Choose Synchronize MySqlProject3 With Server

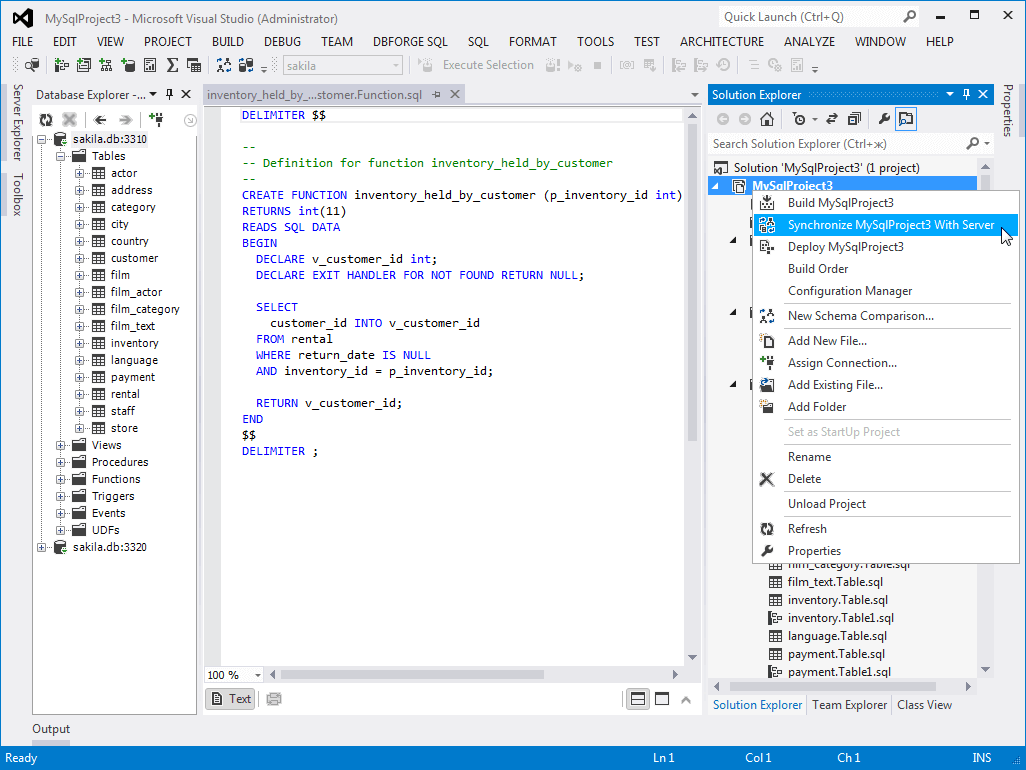(x=886, y=225)
